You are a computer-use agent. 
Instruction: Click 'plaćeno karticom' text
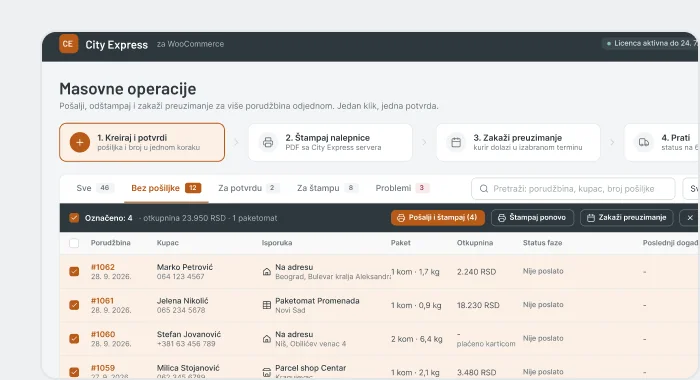[x=486, y=344]
